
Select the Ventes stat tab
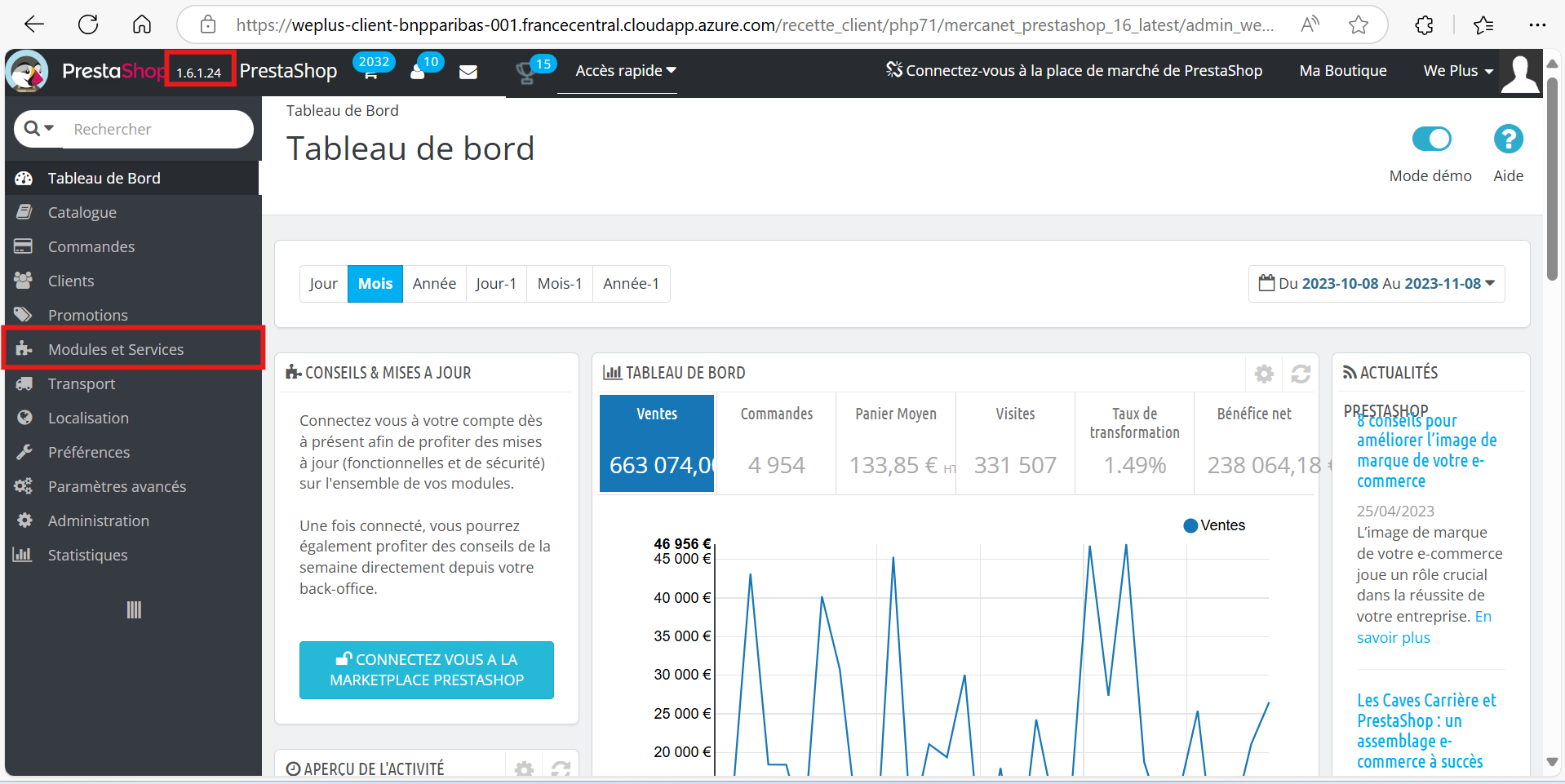coord(657,444)
